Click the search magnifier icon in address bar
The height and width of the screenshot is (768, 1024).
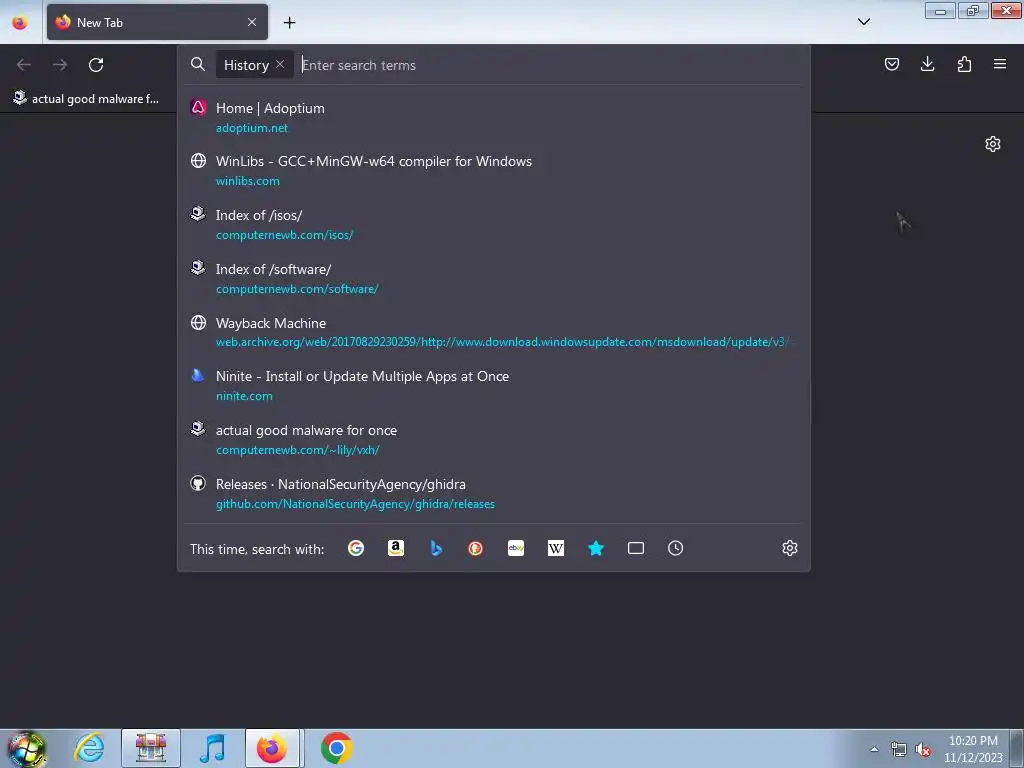(x=198, y=64)
